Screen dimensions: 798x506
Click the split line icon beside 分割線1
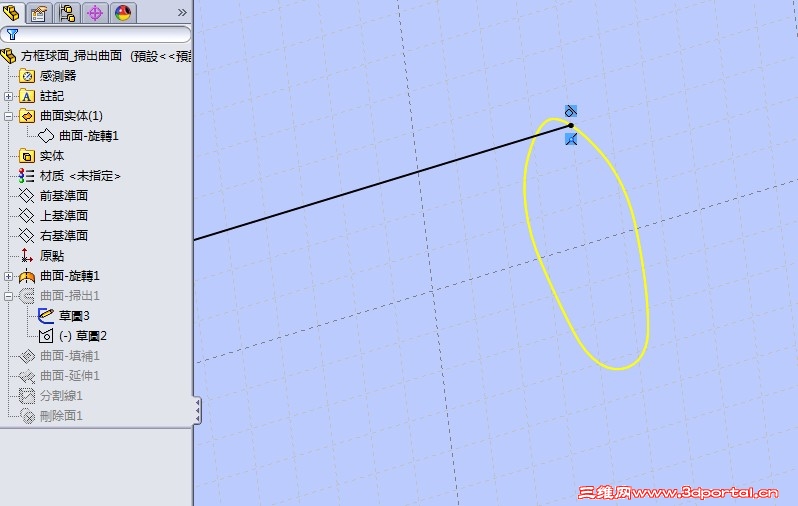coord(26,396)
